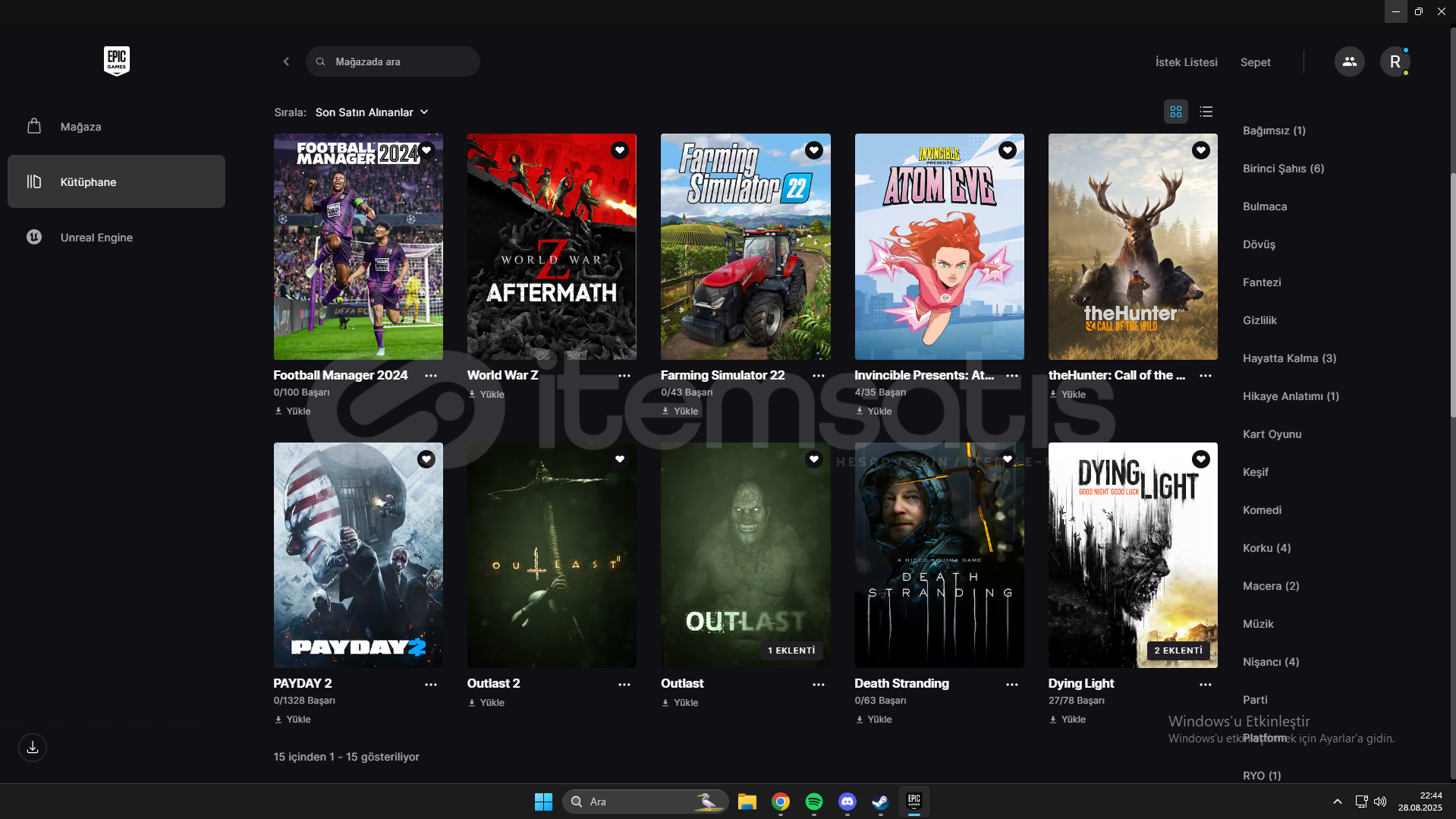
Task: Click Yükle under Outlast 2
Action: point(486,703)
